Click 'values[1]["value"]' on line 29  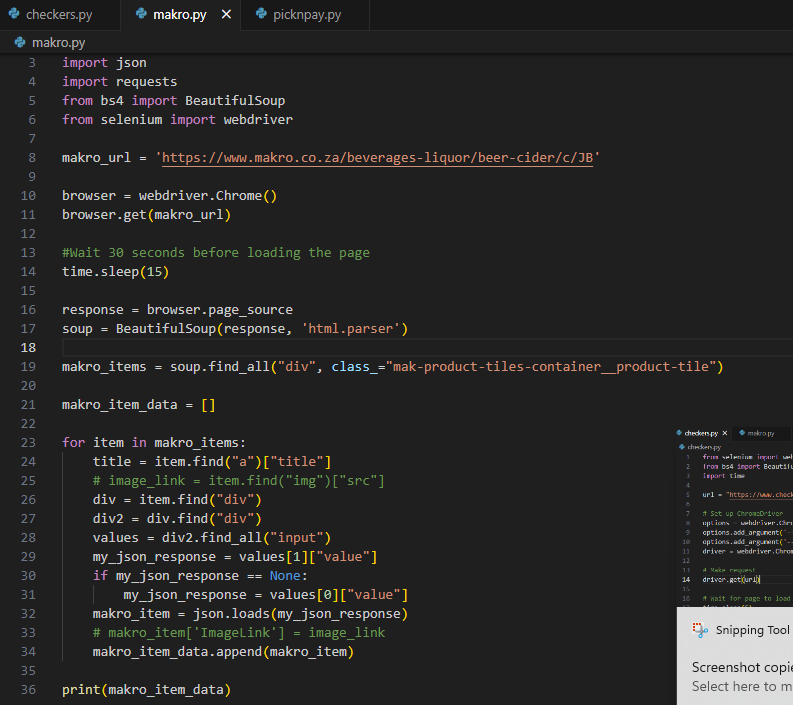pos(308,557)
